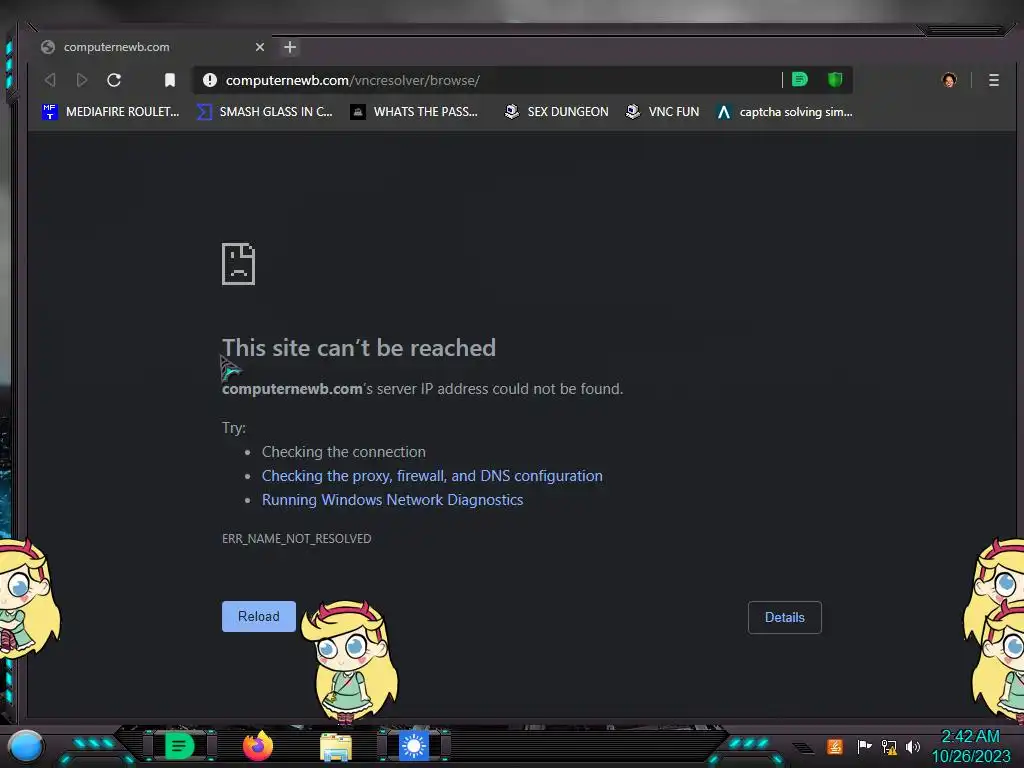Open the user profile avatar
Screen dimensions: 1024x768
click(x=949, y=80)
